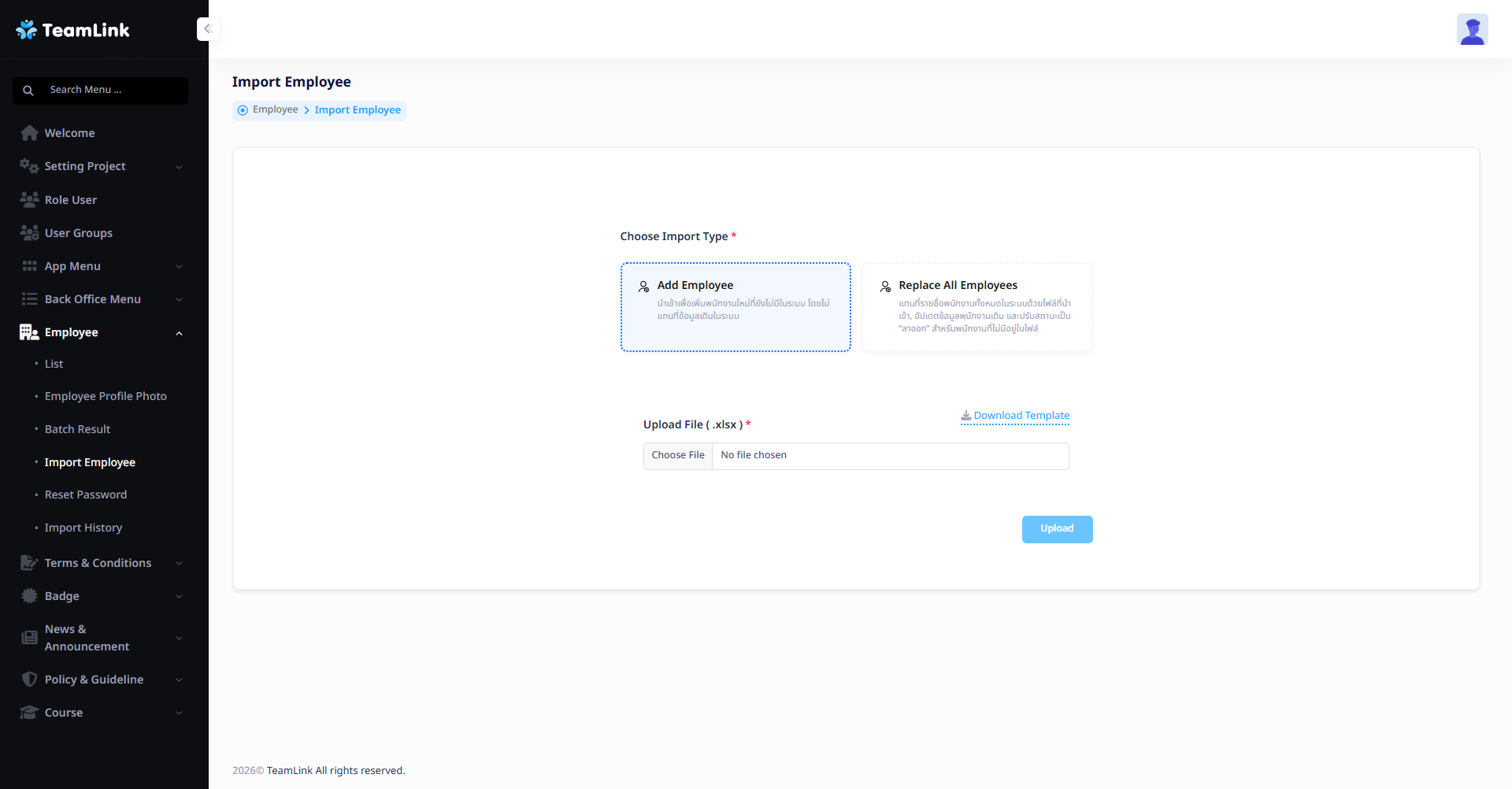
Task: Collapse the sidebar with the arrow button
Action: (208, 29)
